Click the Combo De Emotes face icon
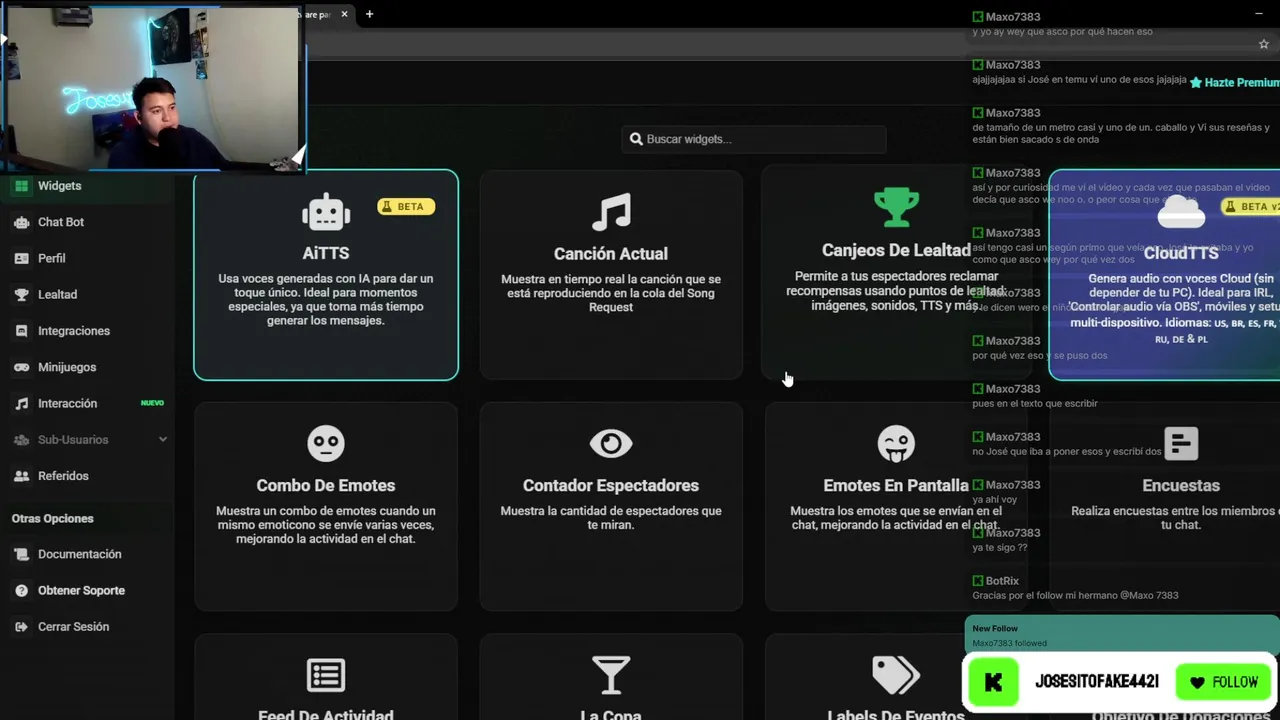Viewport: 1280px width, 720px height. coord(326,443)
